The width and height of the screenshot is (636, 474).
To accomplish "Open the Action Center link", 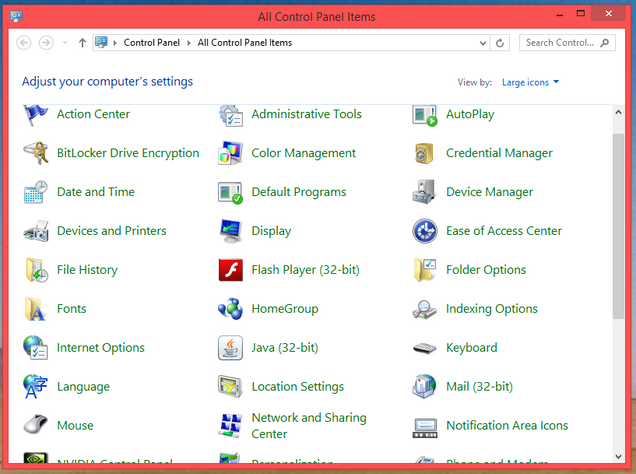I will pyautogui.click(x=93, y=114).
